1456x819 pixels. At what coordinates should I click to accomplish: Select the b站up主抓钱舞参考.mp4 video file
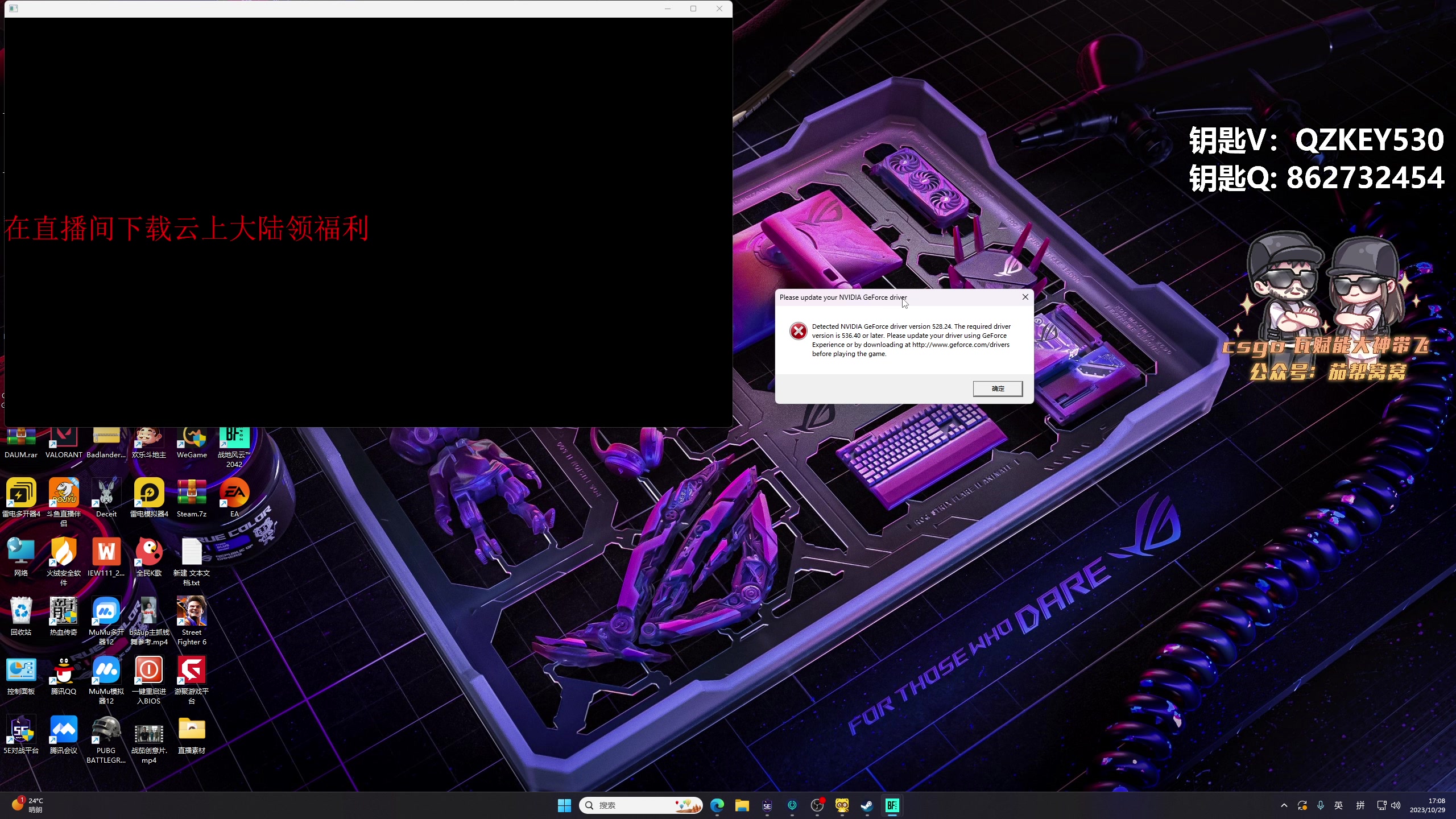[x=149, y=621]
